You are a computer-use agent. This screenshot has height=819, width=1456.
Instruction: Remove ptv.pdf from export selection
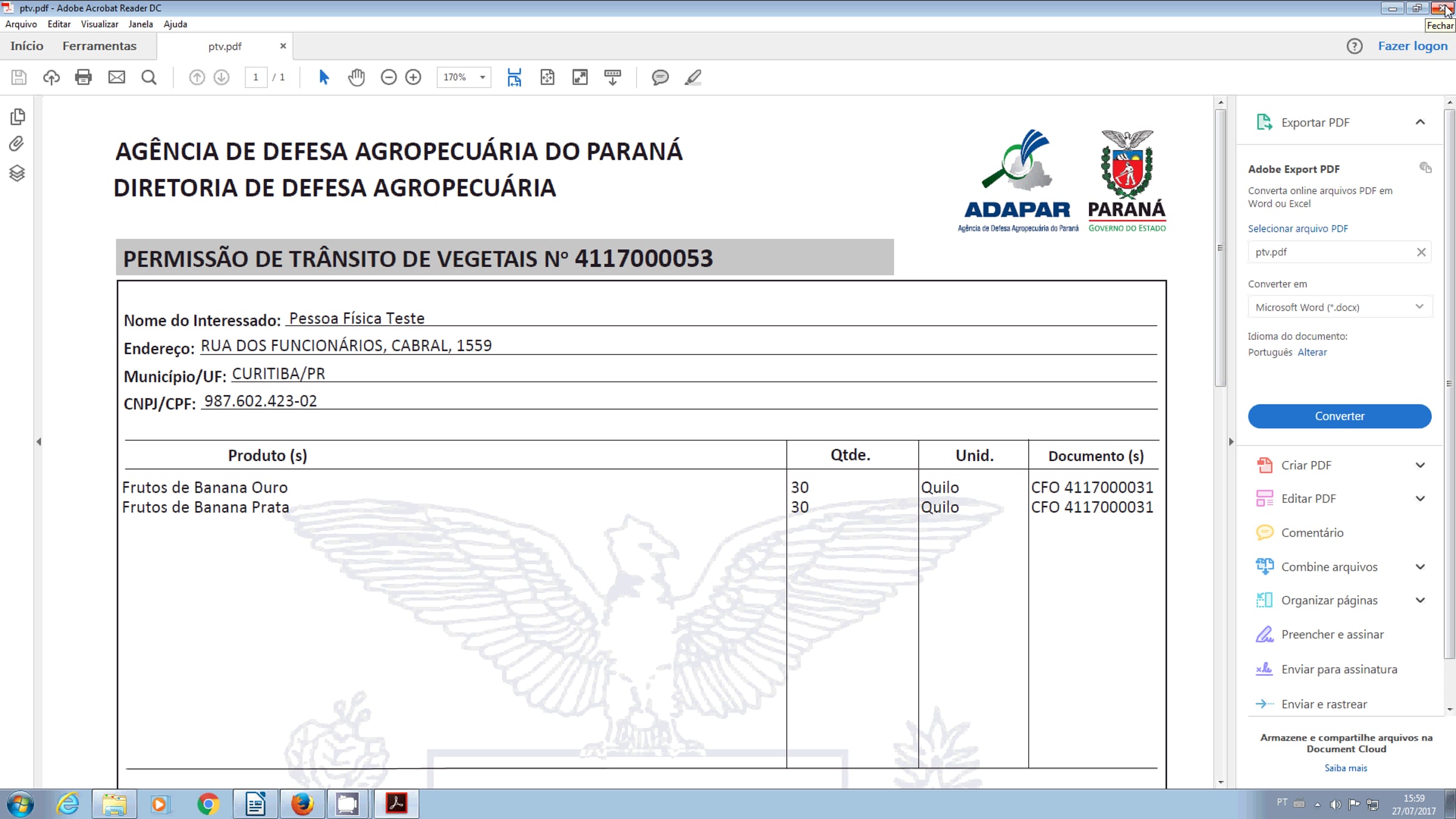point(1421,252)
